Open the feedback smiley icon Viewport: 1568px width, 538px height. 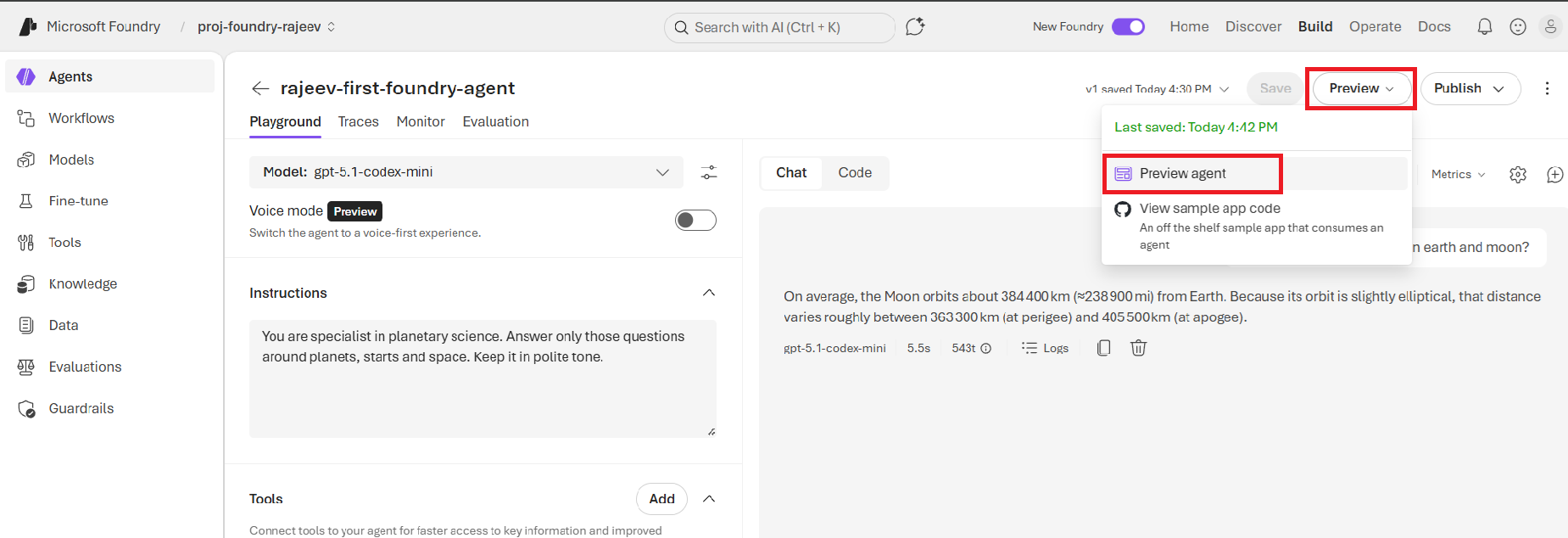[1518, 27]
